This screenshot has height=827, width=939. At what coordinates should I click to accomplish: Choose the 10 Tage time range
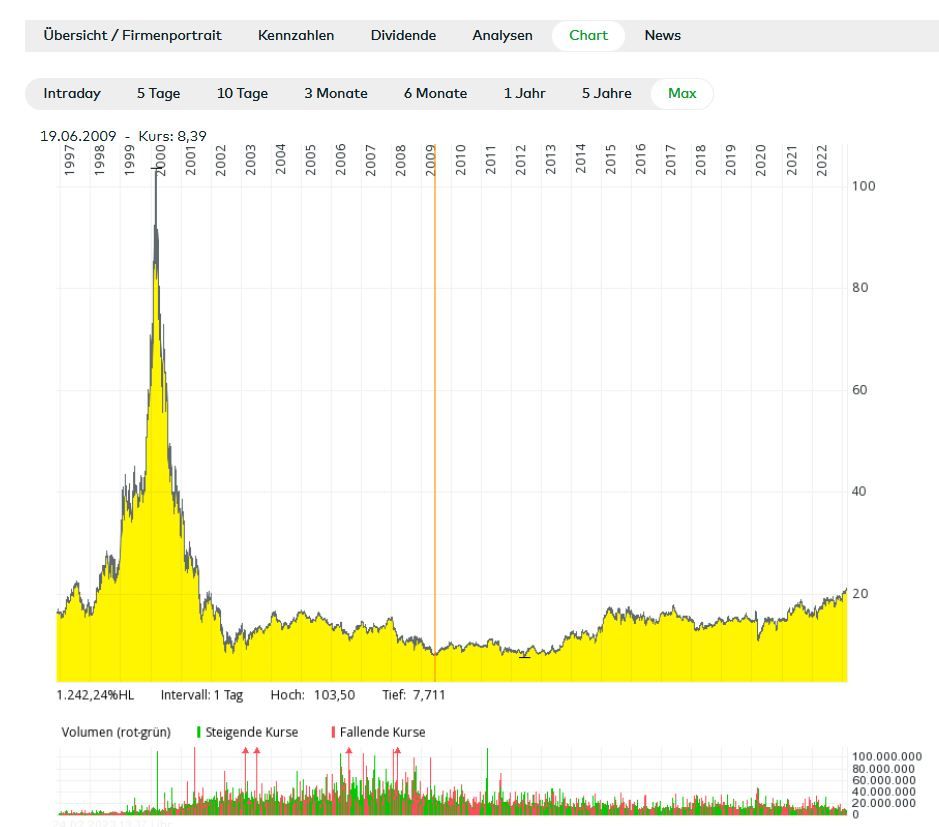242,93
